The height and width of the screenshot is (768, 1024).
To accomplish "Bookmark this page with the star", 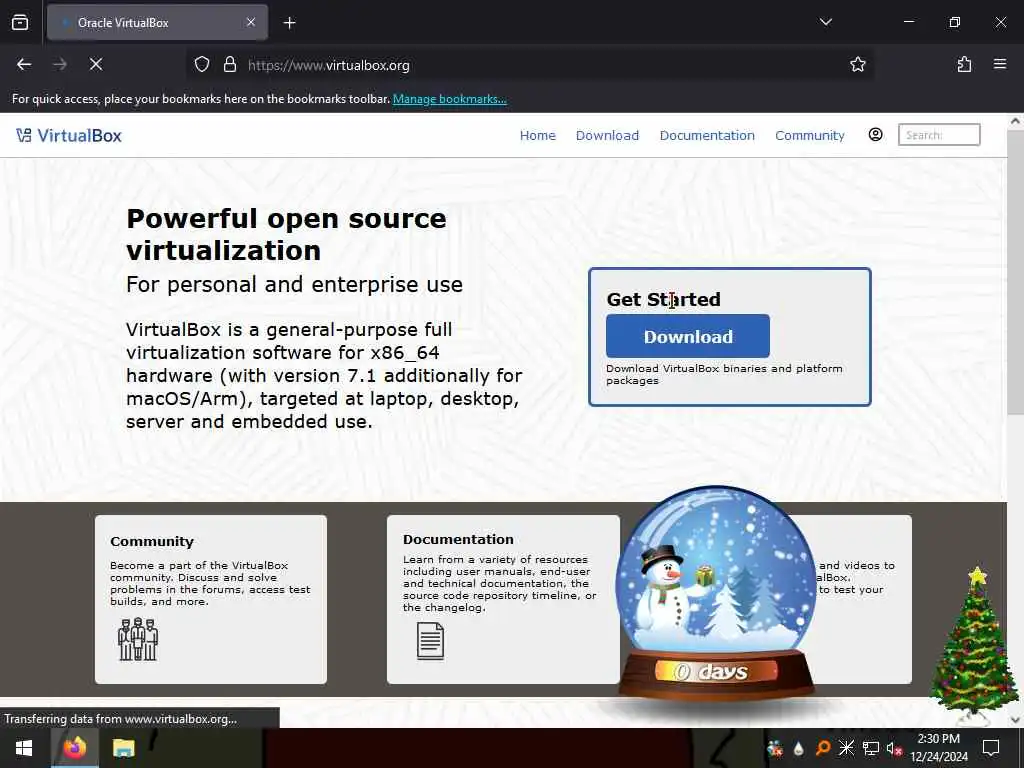I will click(857, 65).
